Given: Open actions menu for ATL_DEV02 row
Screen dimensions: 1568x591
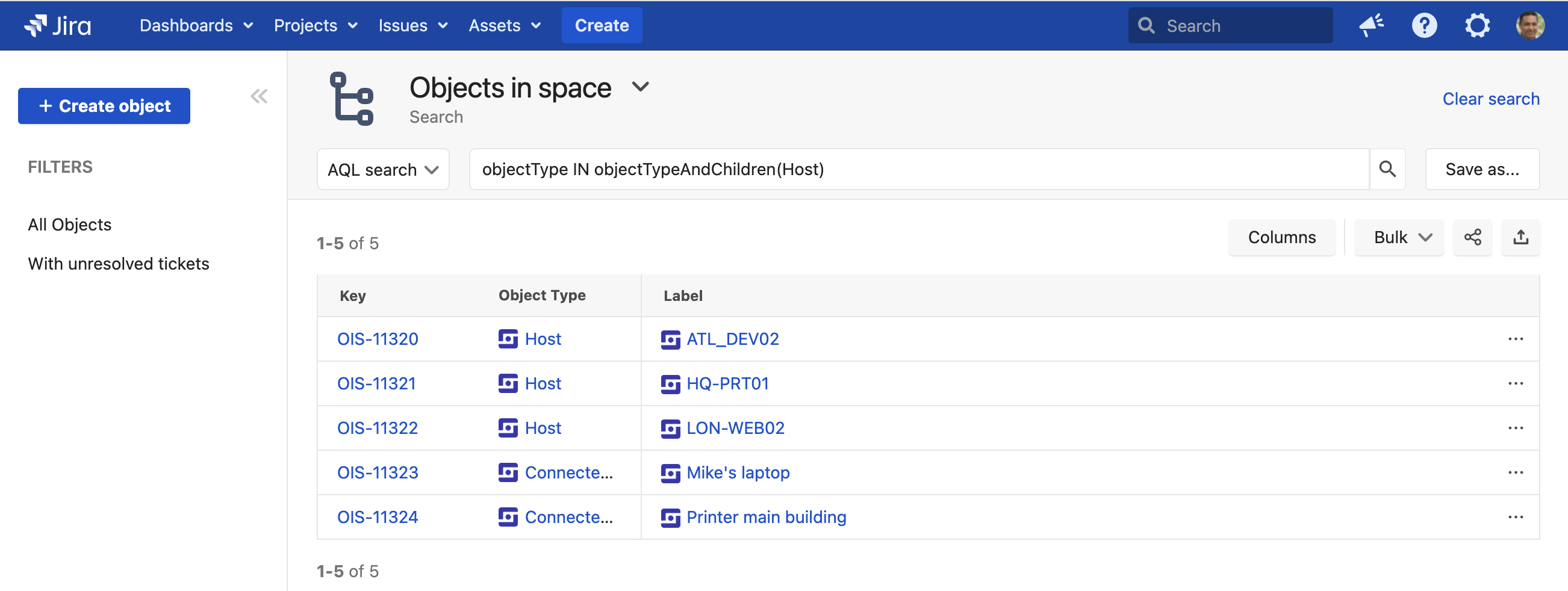Looking at the screenshot, I should click(1515, 339).
